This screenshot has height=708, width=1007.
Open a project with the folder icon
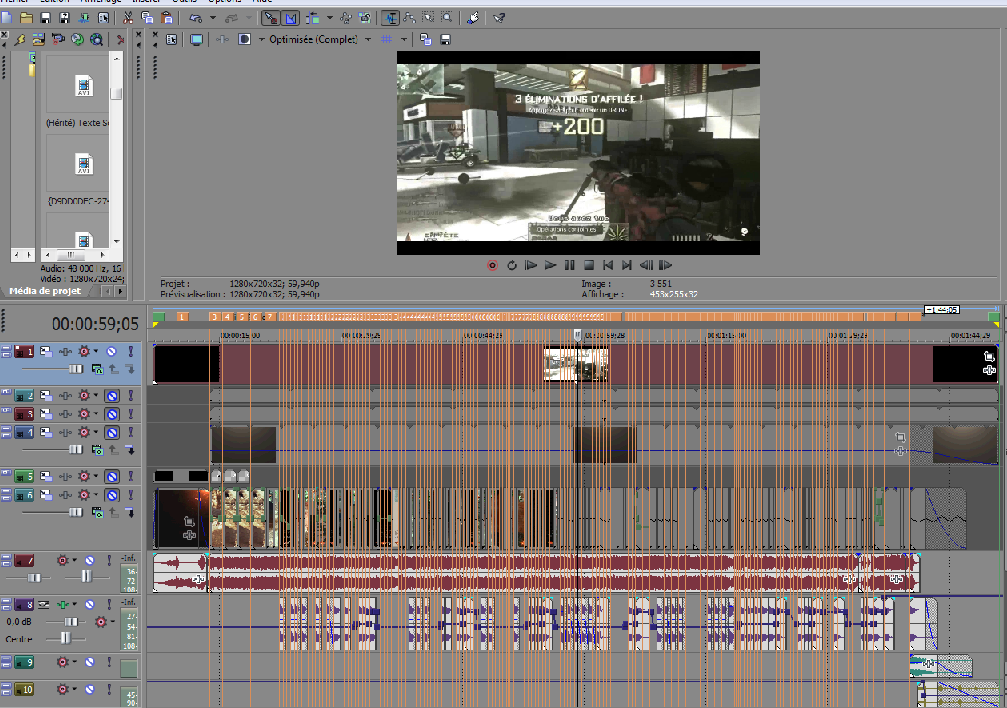click(x=26, y=18)
